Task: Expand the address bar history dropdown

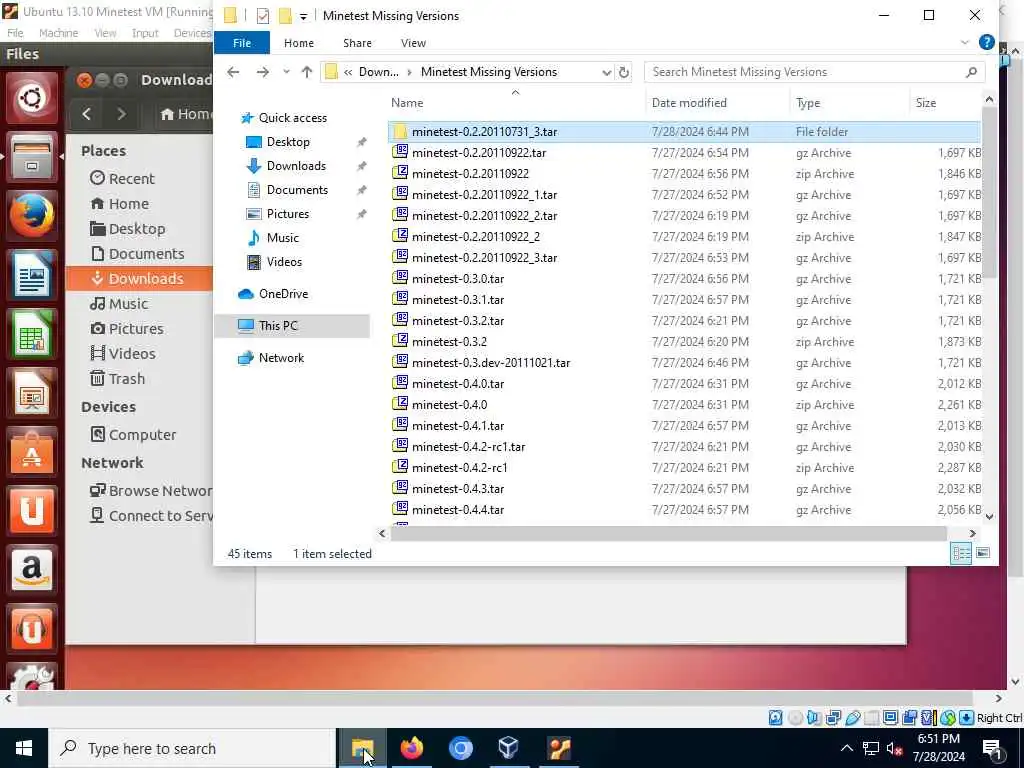Action: click(607, 72)
